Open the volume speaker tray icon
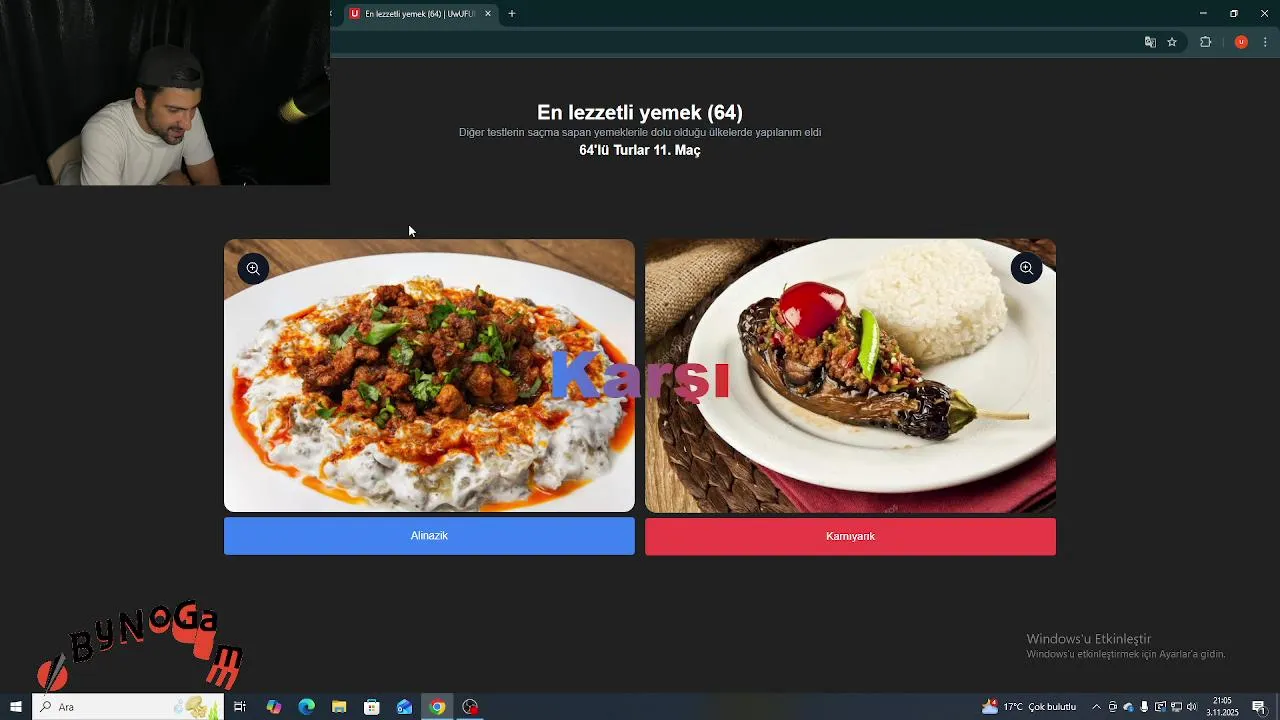 pyautogui.click(x=1192, y=707)
